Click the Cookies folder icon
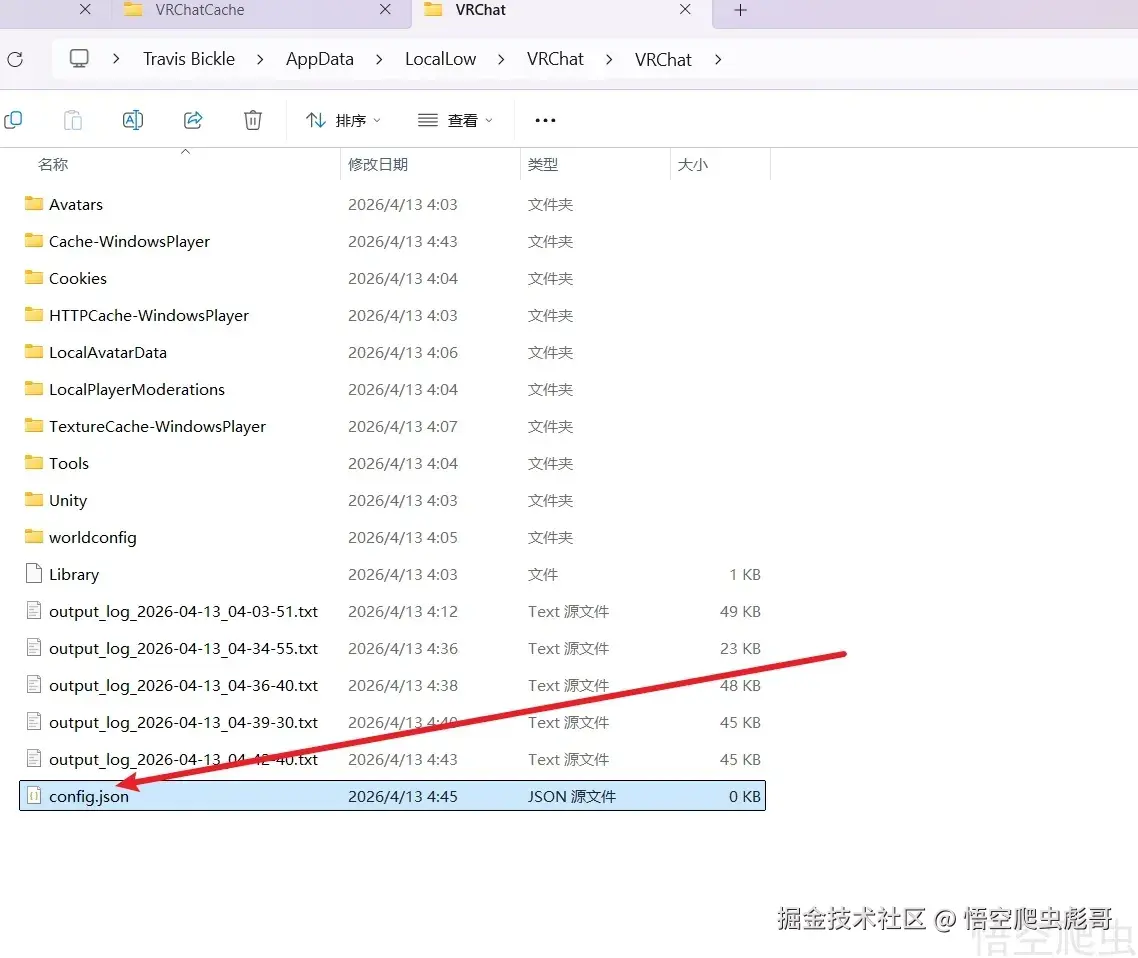 pyautogui.click(x=33, y=277)
